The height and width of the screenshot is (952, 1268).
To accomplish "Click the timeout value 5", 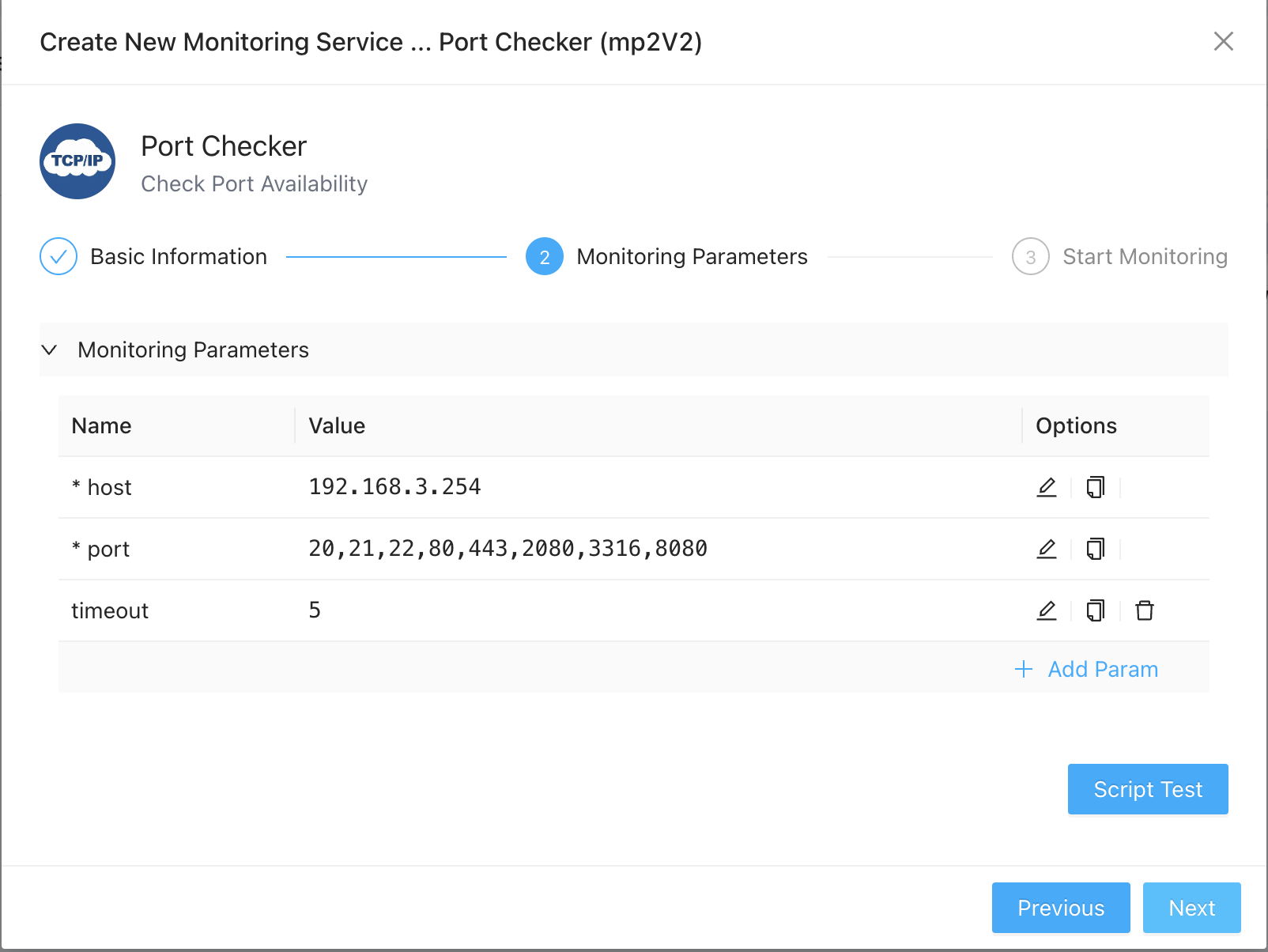I will click(x=315, y=610).
